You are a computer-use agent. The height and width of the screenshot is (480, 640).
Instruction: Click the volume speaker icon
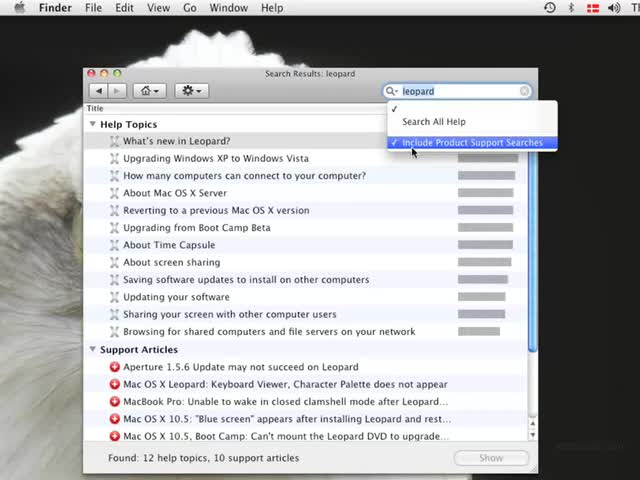click(614, 8)
